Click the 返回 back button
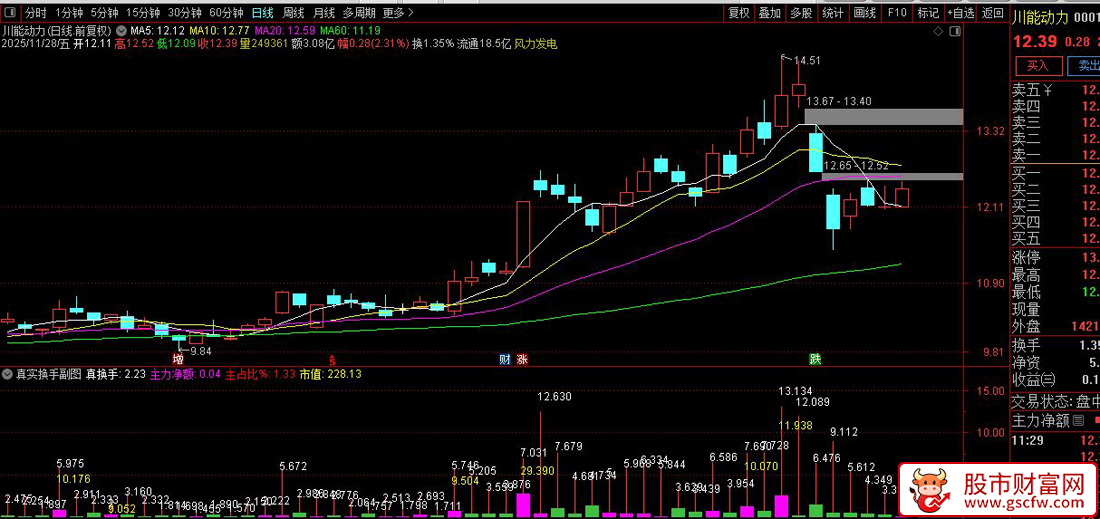Viewport: 1100px width, 519px height. [x=993, y=13]
